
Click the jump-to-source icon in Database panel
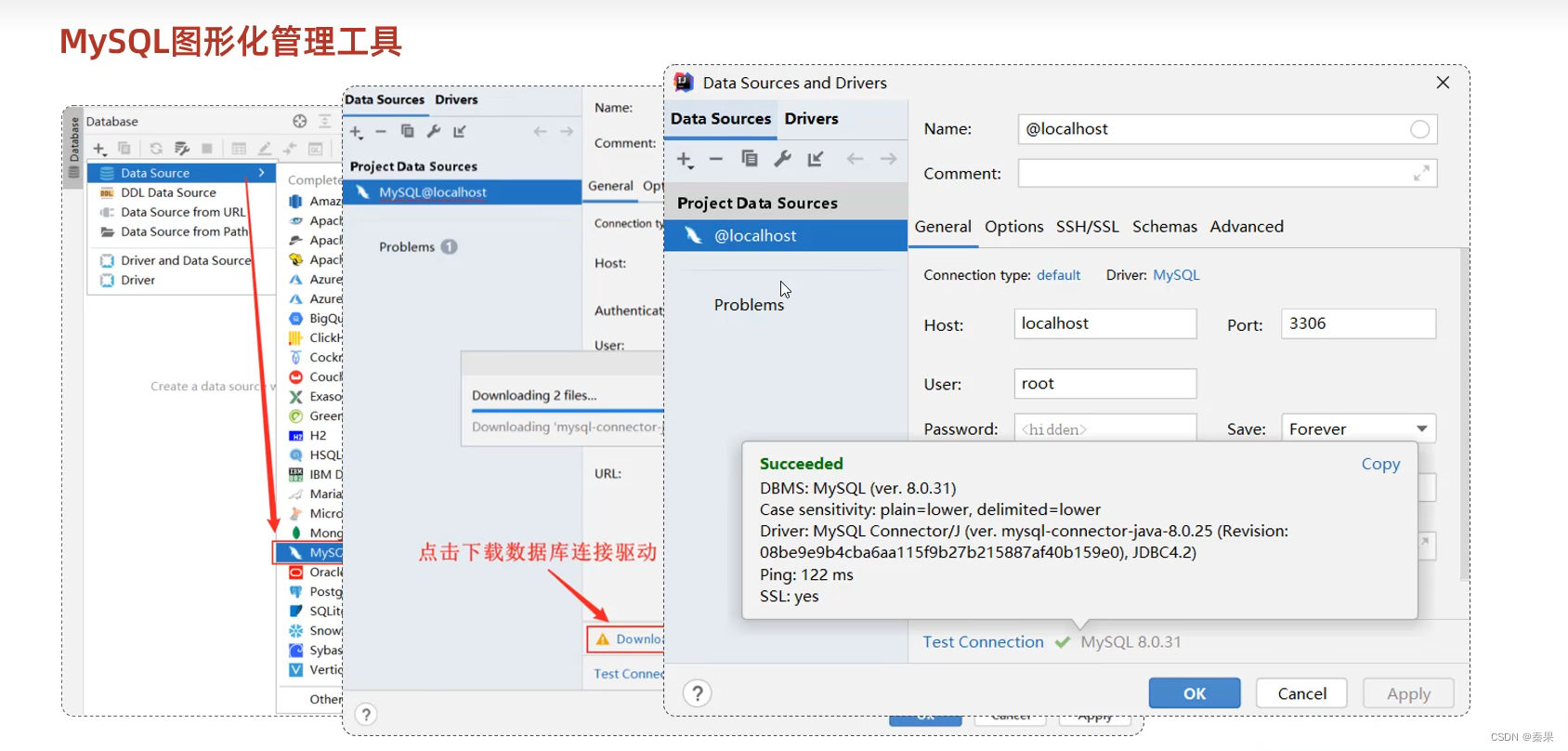tap(290, 148)
